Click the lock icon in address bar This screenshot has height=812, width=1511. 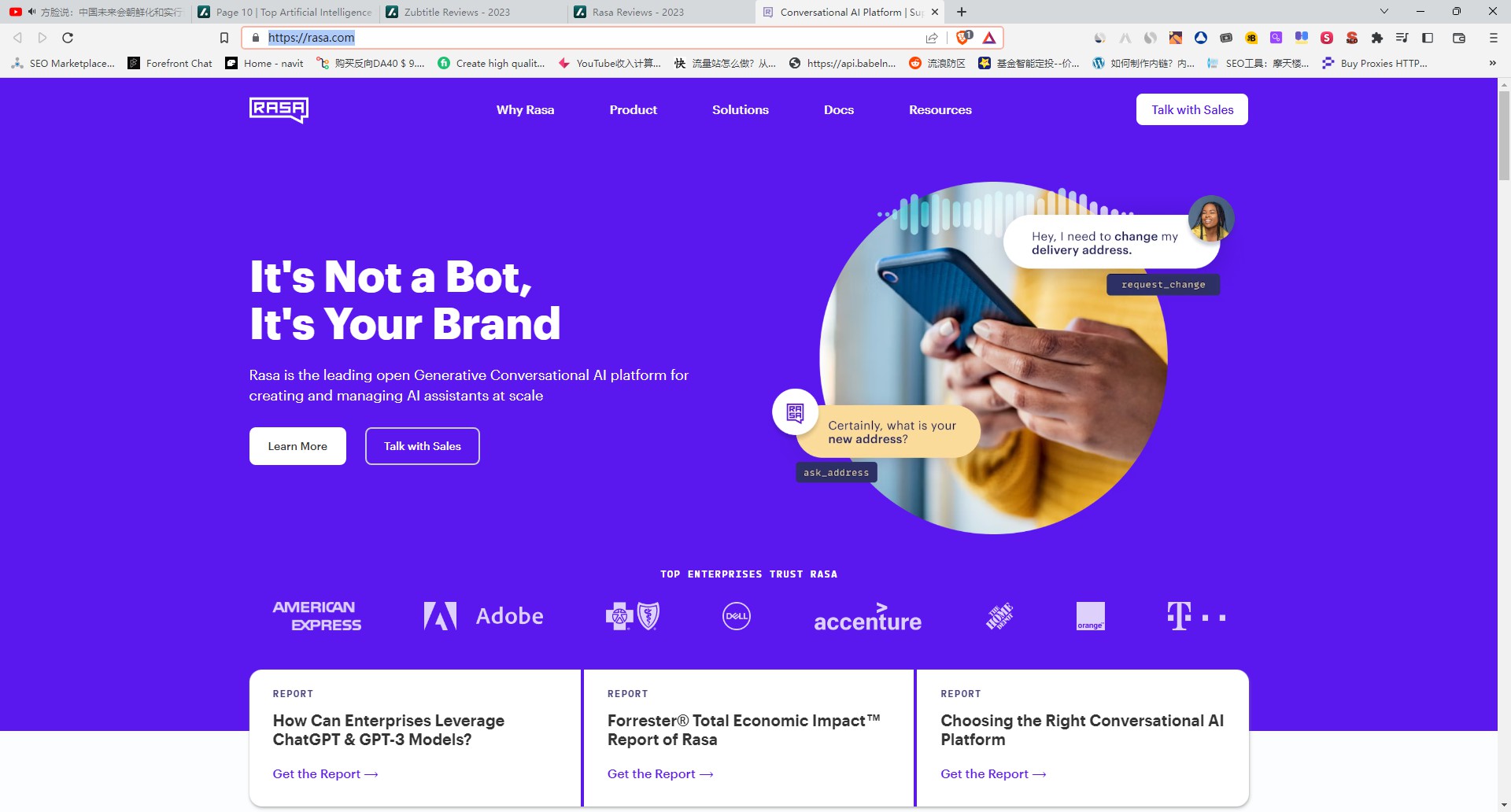[255, 38]
